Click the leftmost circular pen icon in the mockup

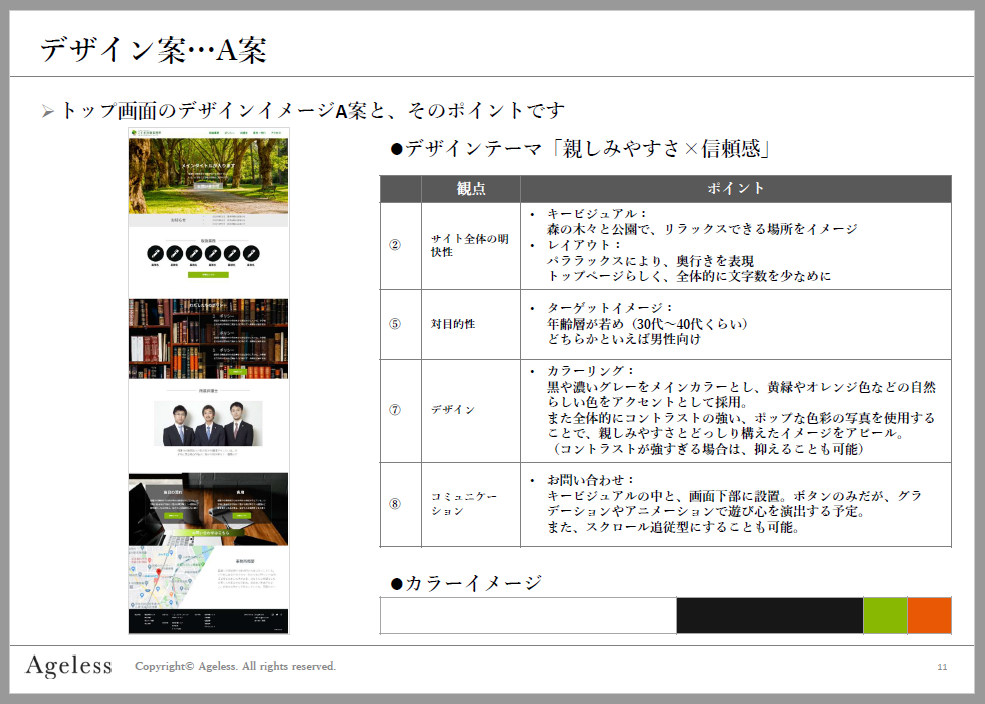tap(155, 253)
